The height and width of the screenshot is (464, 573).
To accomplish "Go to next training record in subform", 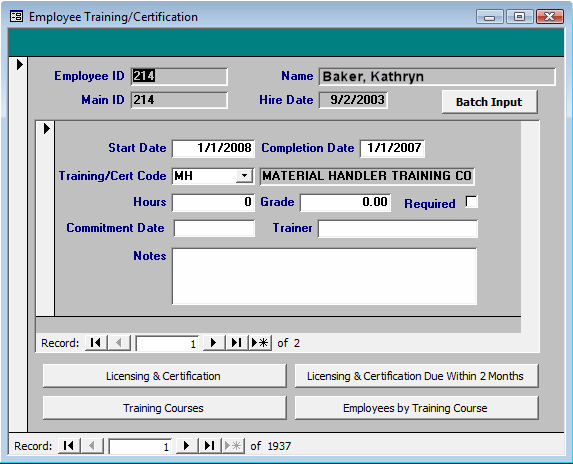I will tap(214, 343).
